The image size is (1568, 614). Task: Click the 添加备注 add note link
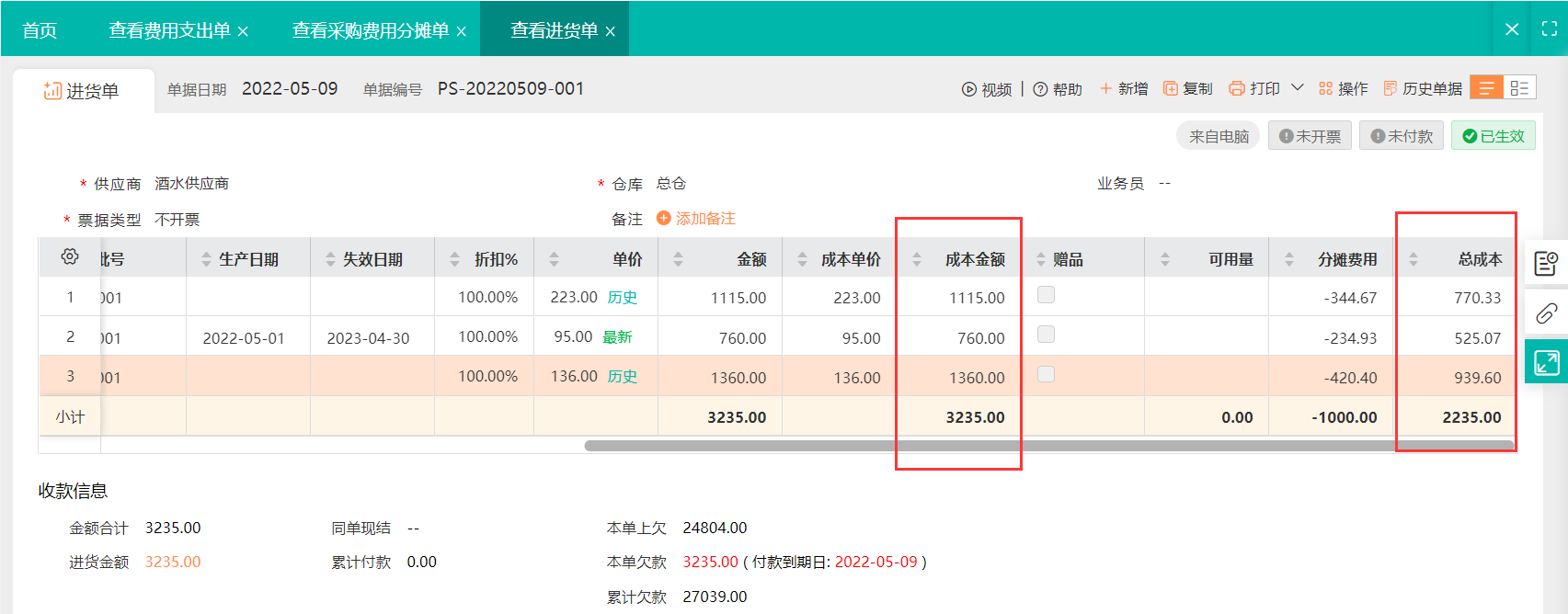click(x=696, y=219)
